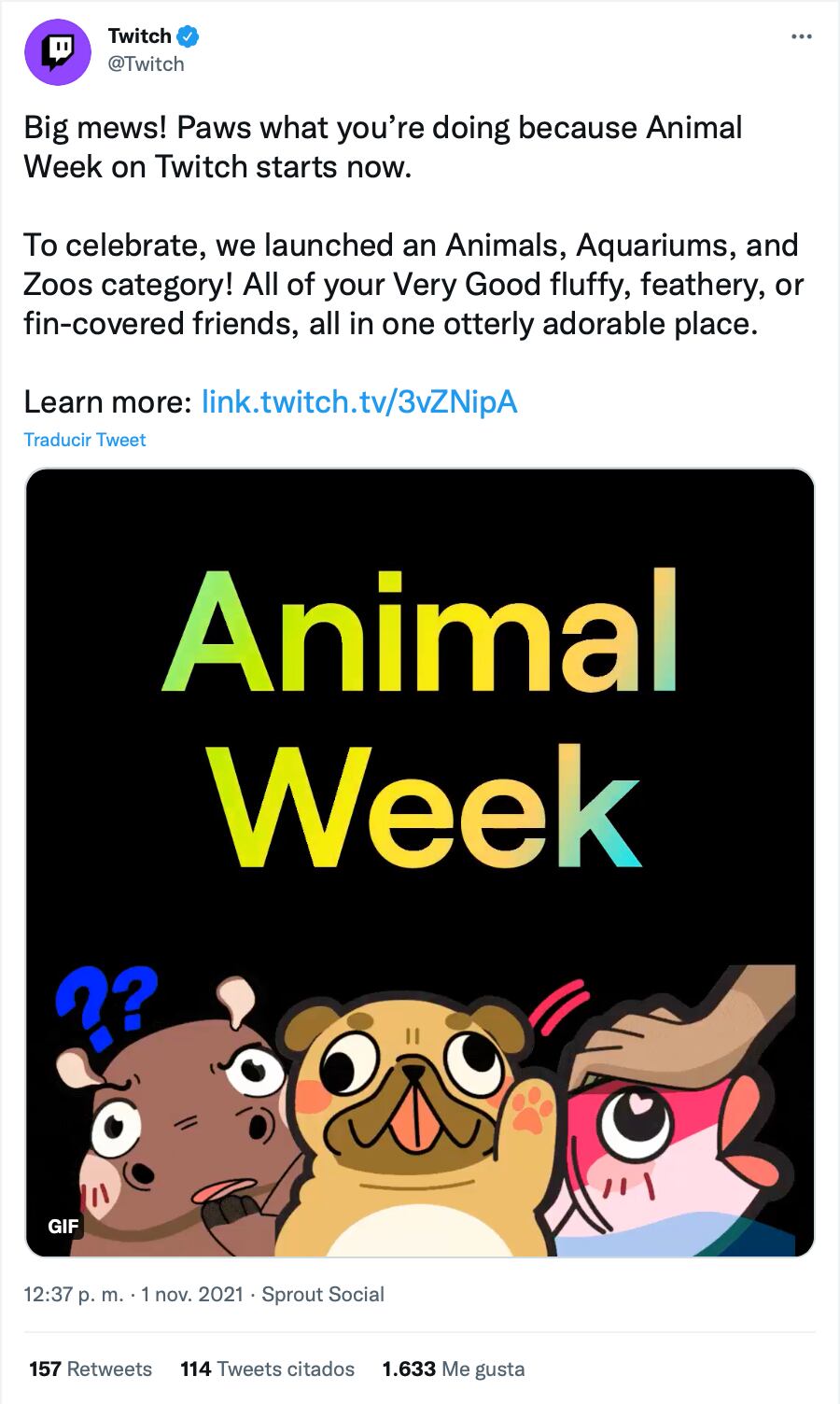
Task: Click the Twitch profile avatar
Action: click(x=58, y=50)
